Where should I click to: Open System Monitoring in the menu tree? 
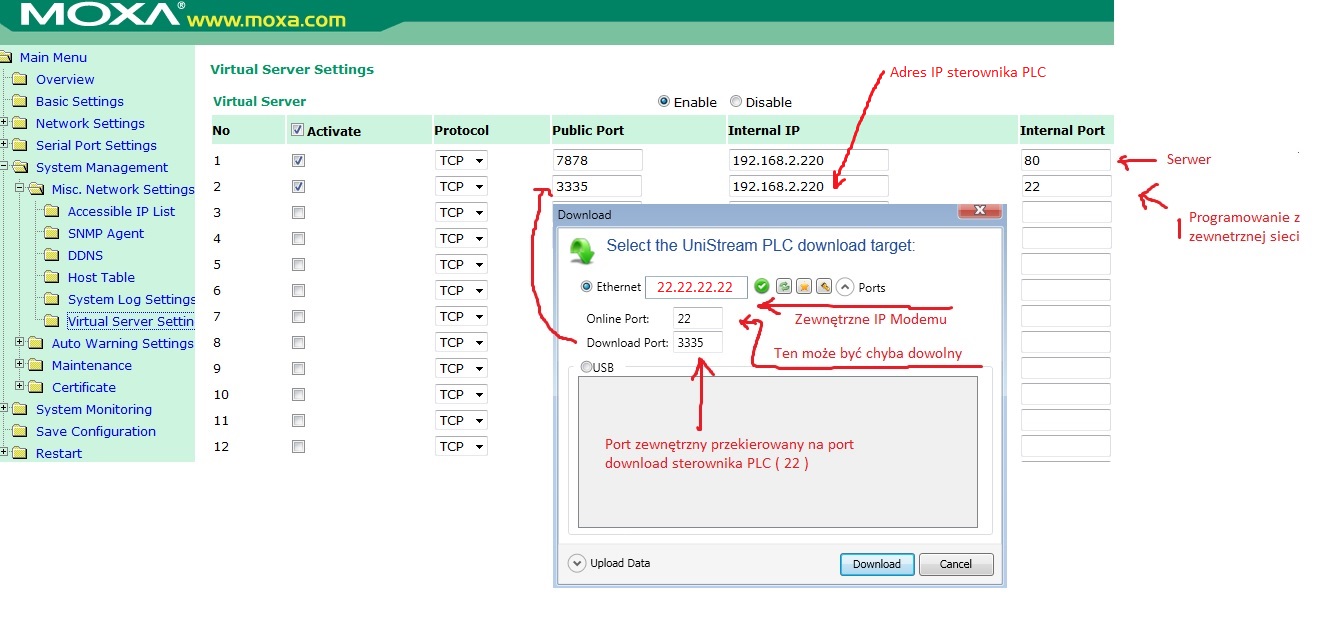94,409
